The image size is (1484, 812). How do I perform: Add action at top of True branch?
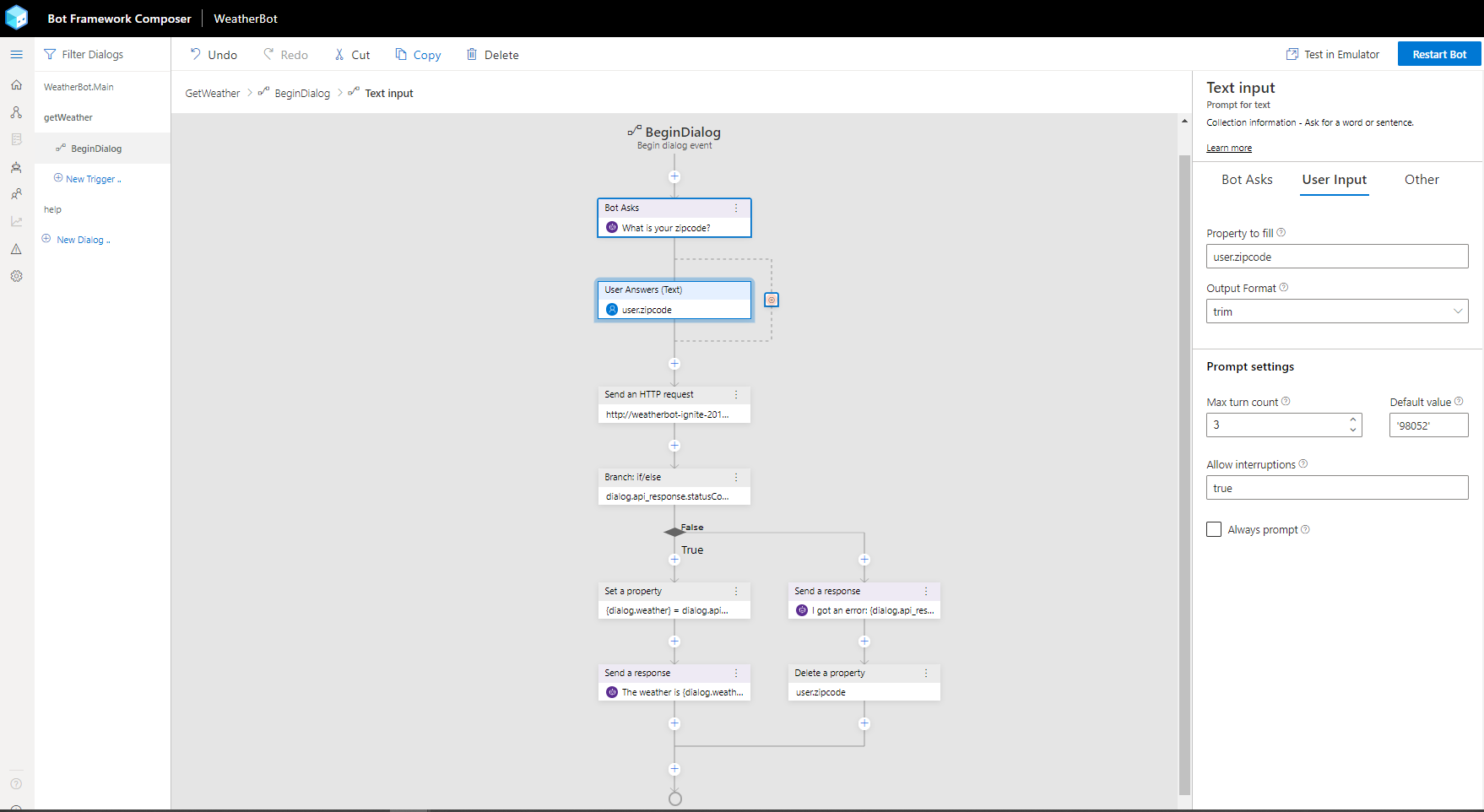(674, 560)
